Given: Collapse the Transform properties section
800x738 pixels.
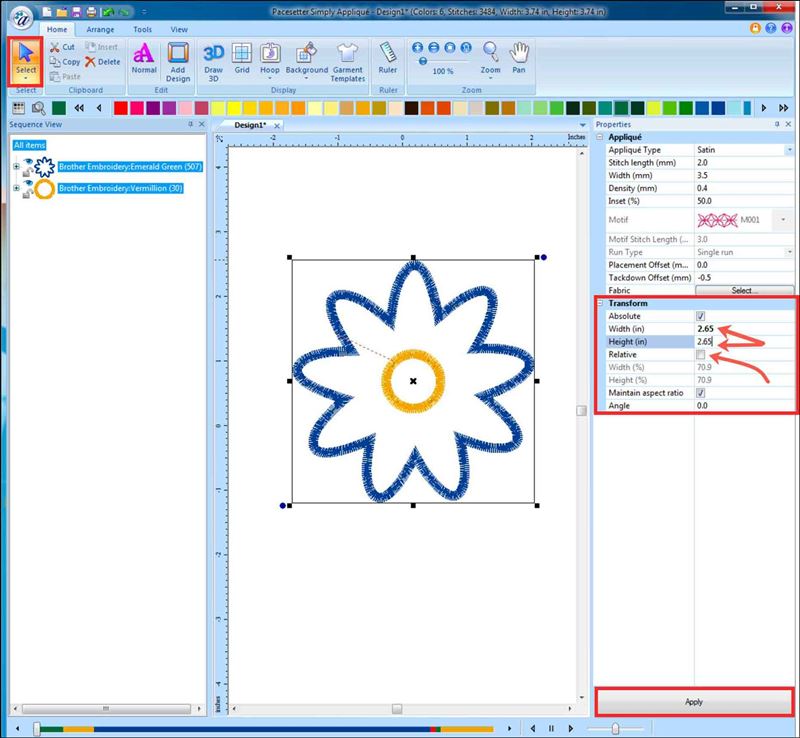Looking at the screenshot, I should click(600, 303).
